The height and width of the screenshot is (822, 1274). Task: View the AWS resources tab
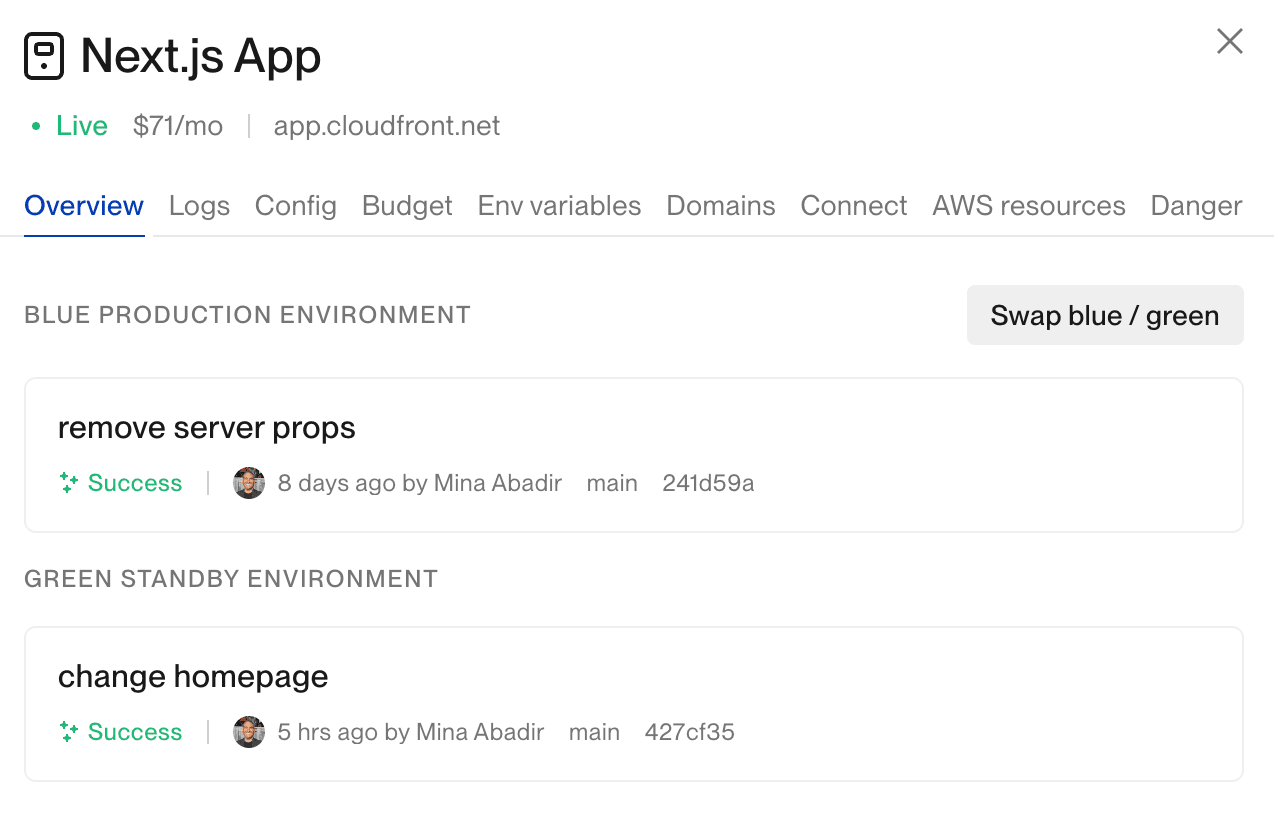coord(1028,205)
